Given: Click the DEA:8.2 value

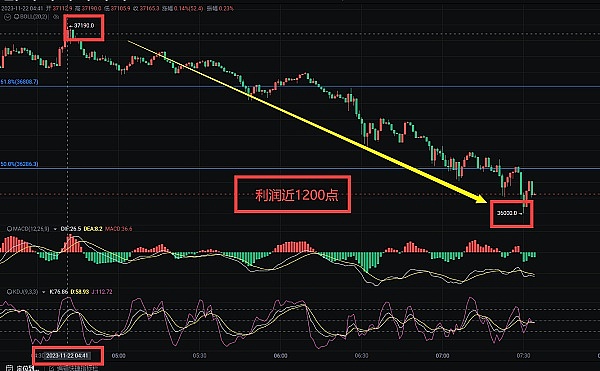Looking at the screenshot, I should tap(93, 229).
